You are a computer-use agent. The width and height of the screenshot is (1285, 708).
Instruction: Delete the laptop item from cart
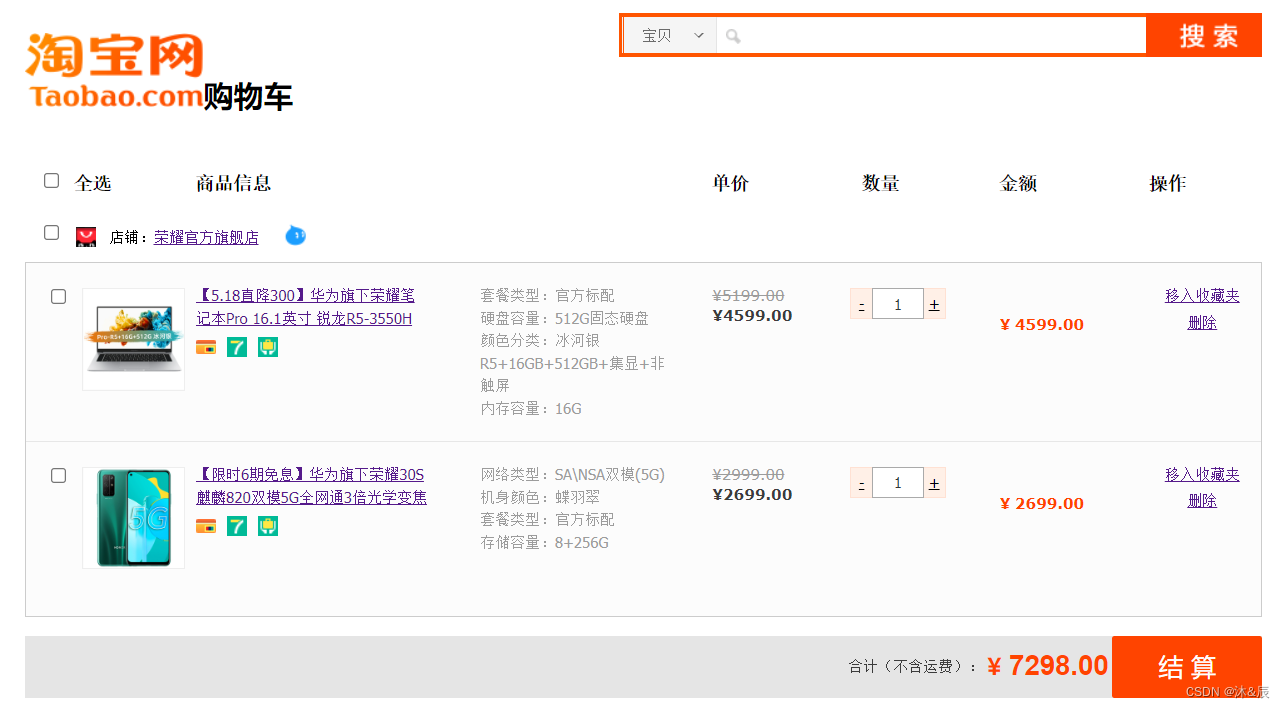(1202, 323)
